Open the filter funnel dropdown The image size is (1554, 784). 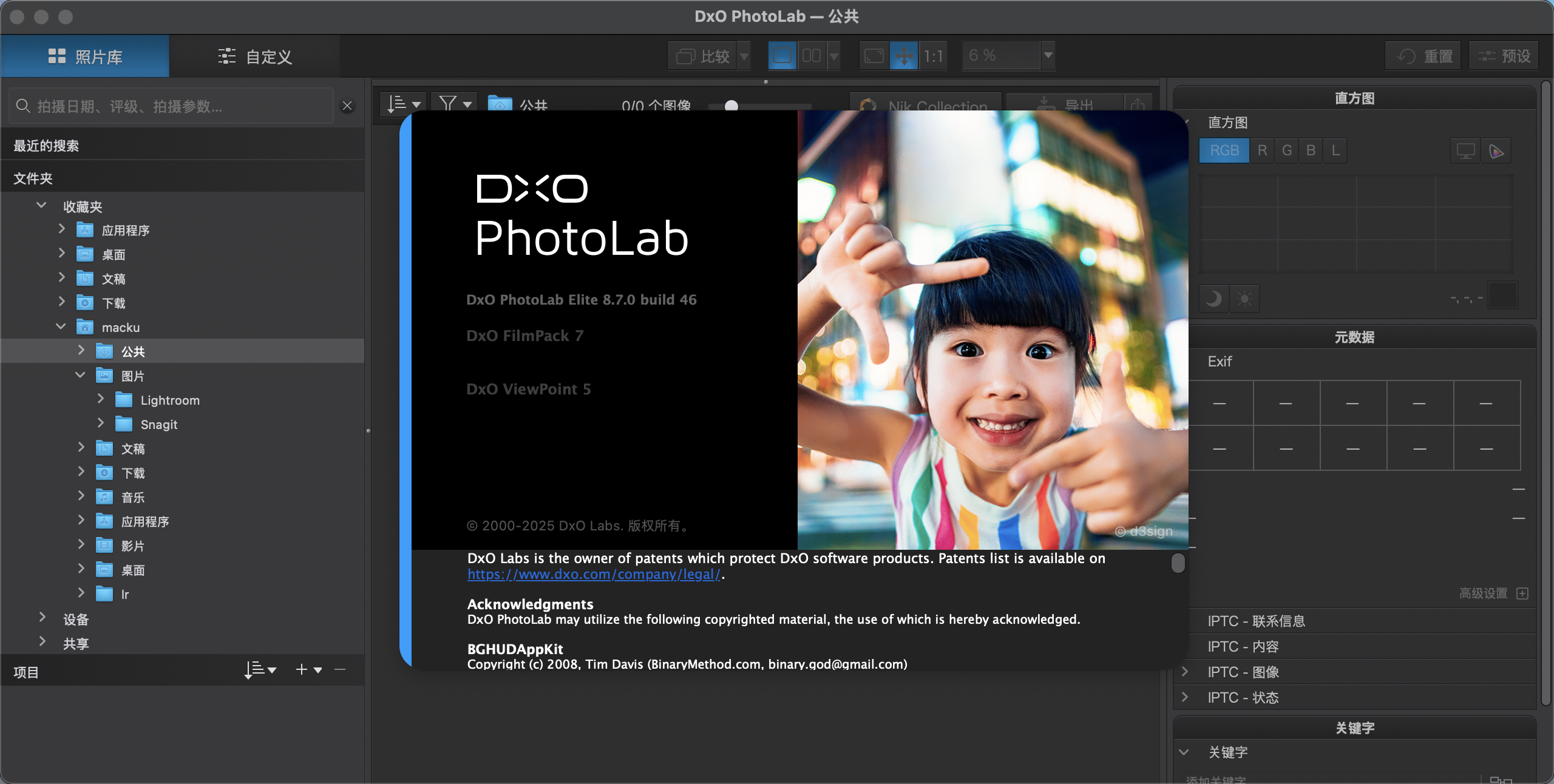coord(455,104)
